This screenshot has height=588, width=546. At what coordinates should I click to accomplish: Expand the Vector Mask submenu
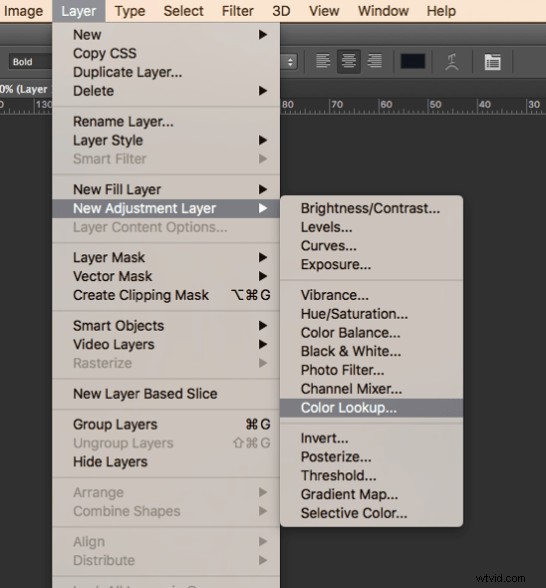pos(166,276)
